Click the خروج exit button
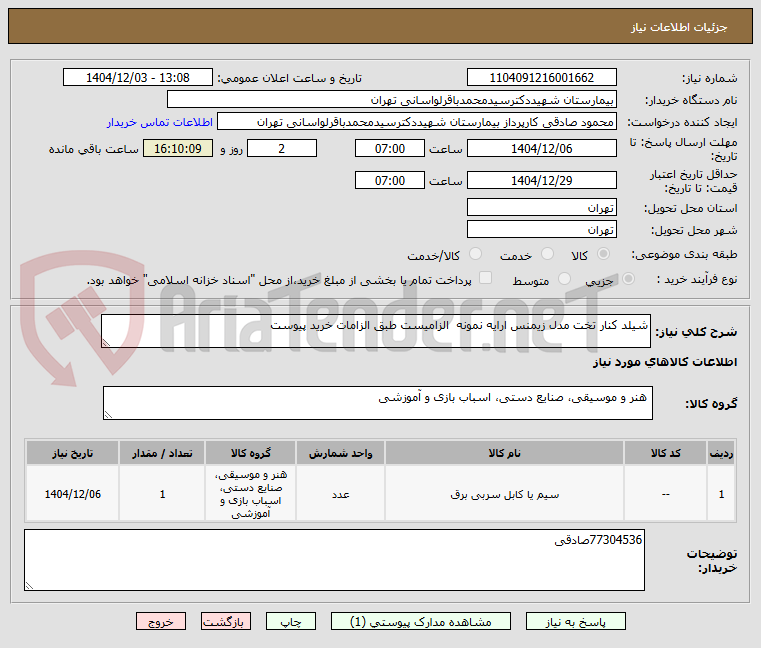Image resolution: width=761 pixels, height=648 pixels. tap(161, 621)
